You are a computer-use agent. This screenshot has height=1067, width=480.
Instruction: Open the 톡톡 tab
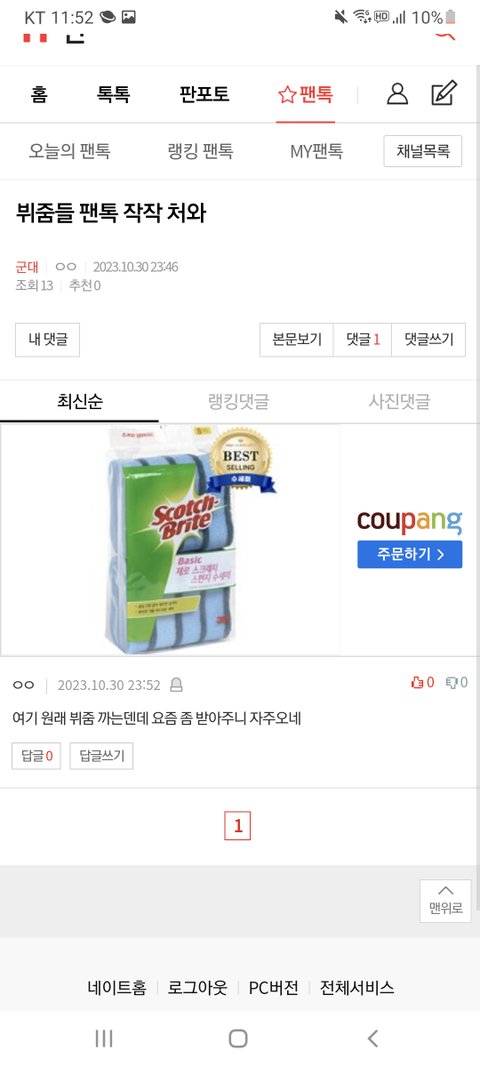[113, 95]
